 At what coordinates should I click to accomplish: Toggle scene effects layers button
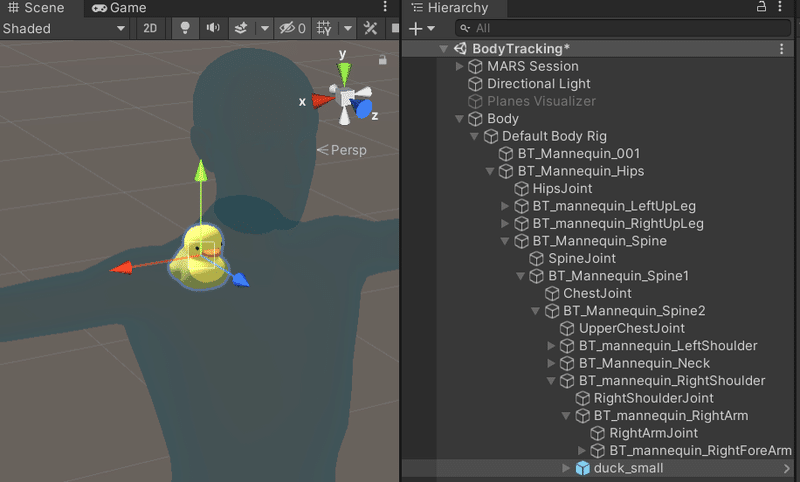[241, 28]
